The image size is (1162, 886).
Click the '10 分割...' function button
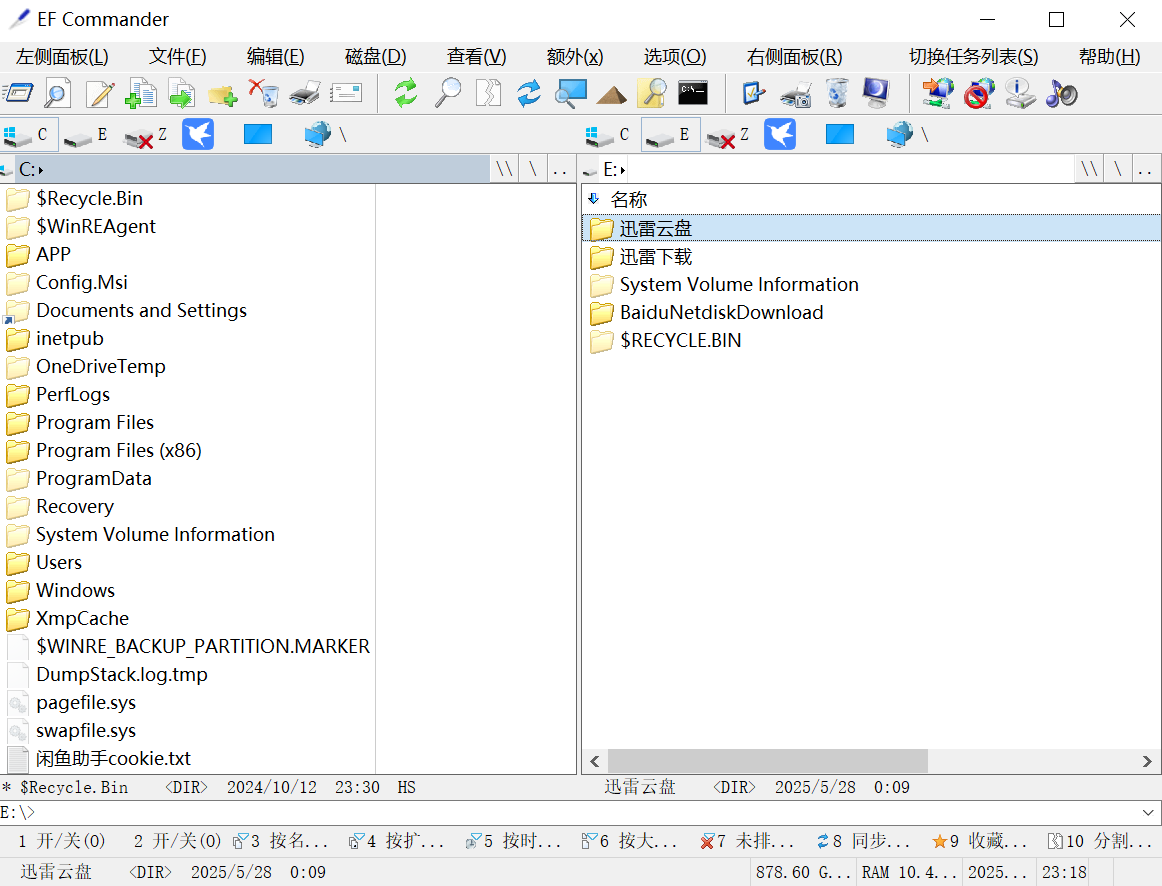click(1100, 841)
